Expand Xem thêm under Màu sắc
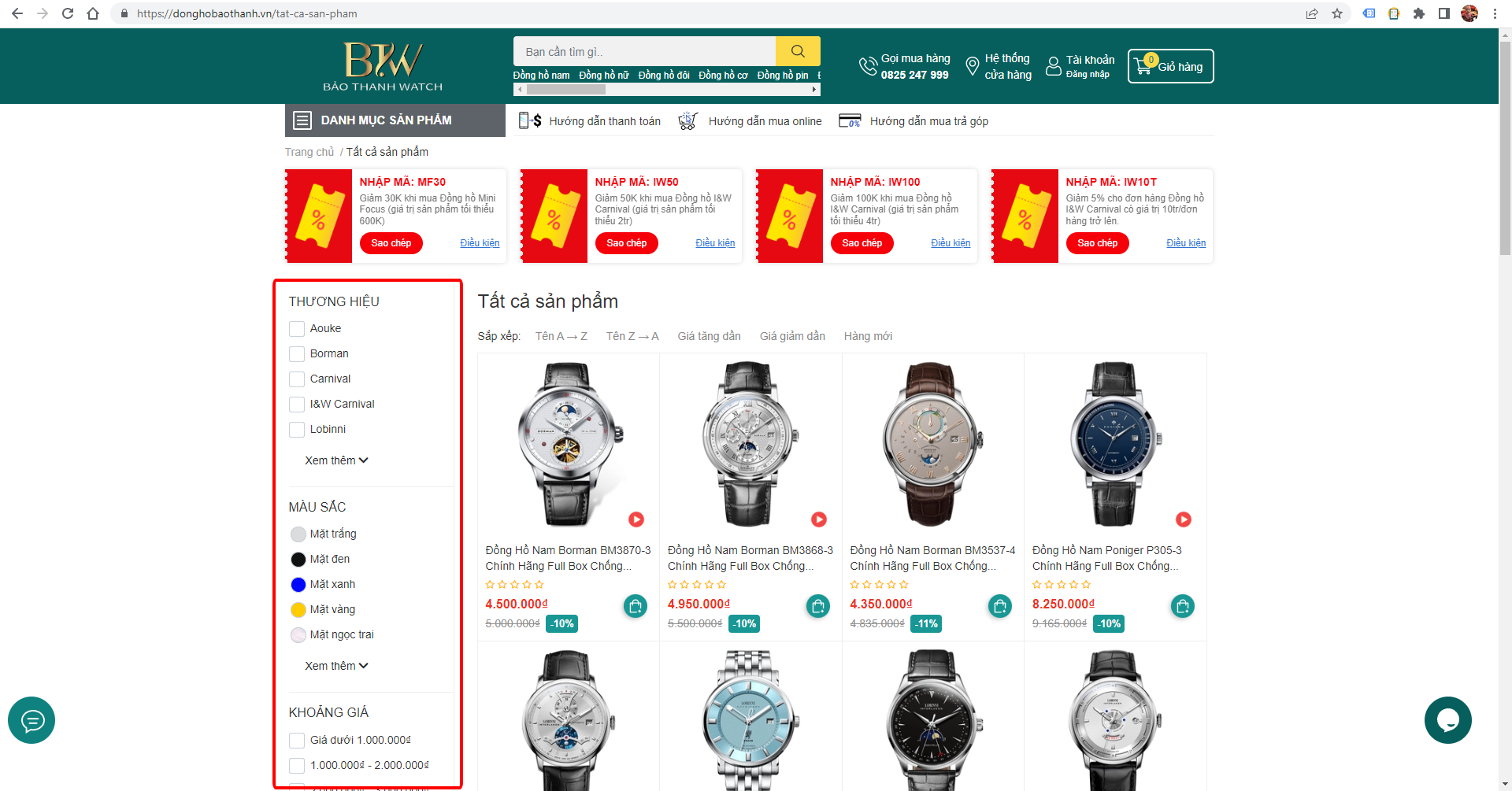1512x791 pixels. tap(336, 666)
